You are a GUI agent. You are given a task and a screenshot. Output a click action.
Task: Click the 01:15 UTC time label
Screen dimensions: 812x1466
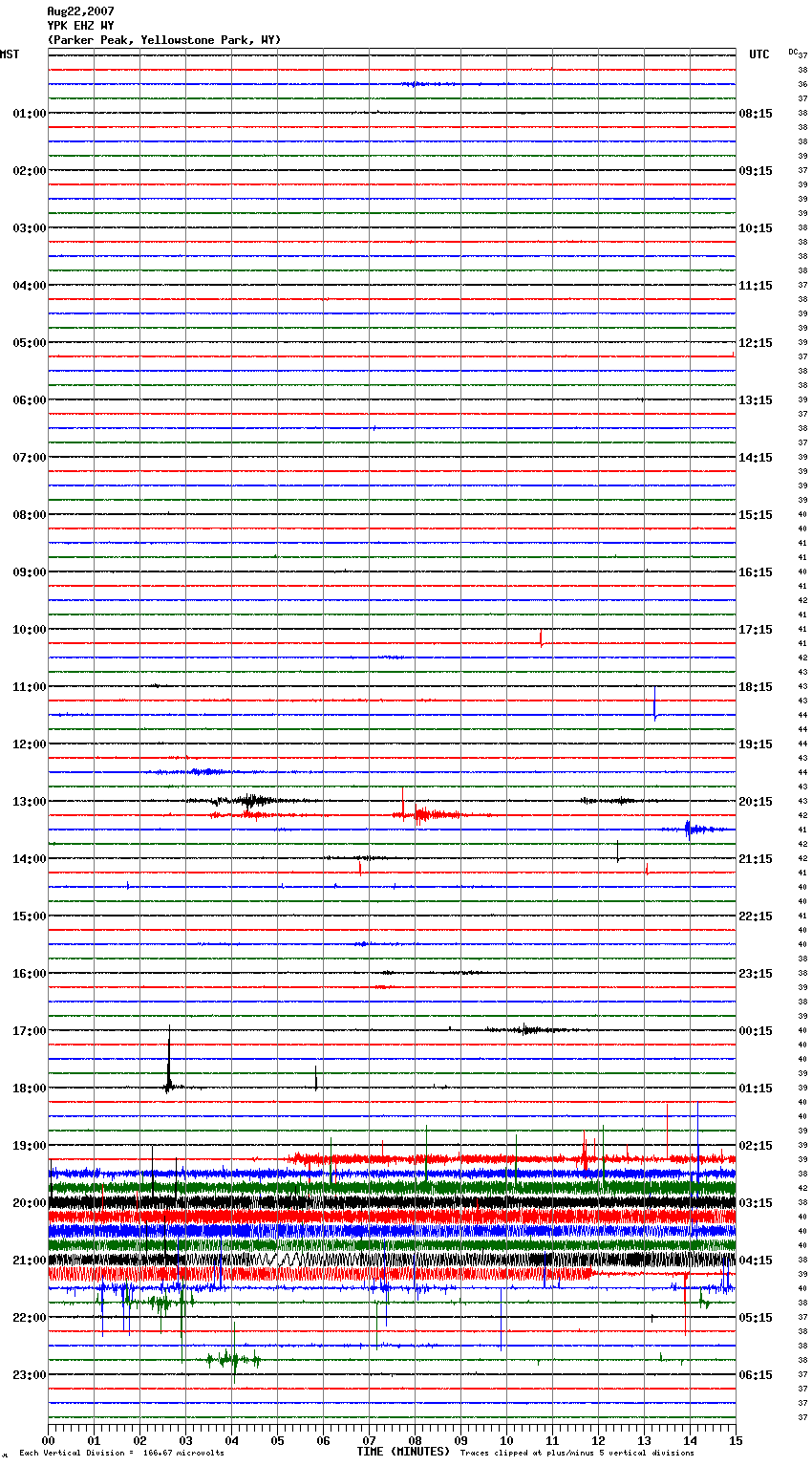click(756, 1089)
